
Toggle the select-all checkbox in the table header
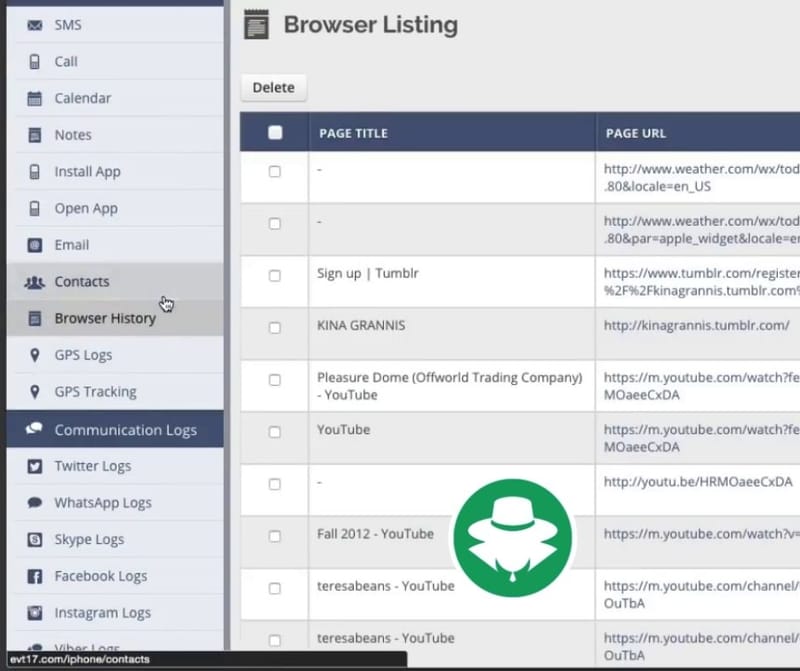(x=274, y=132)
